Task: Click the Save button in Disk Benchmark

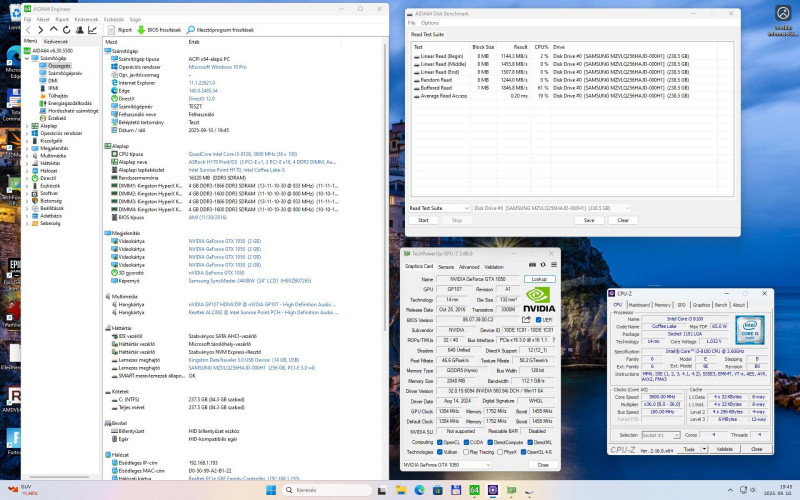Action: click(x=589, y=220)
